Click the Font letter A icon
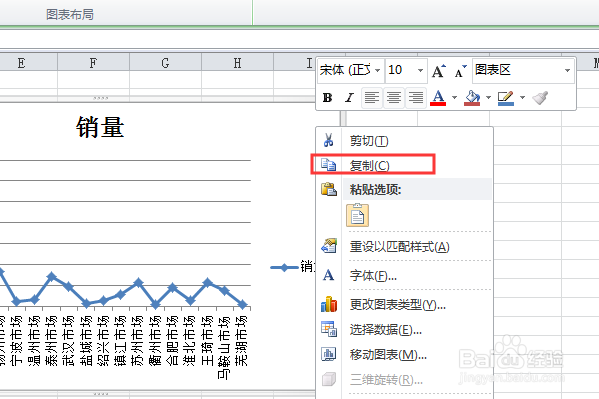Screen dimensions: 599x399 (x=329, y=275)
